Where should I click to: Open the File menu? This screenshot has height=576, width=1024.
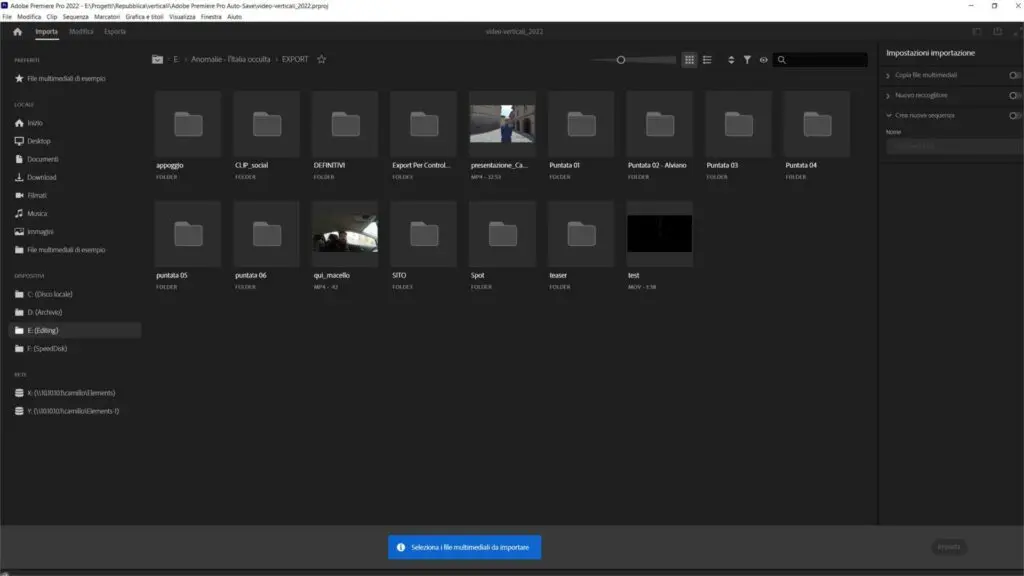pyautogui.click(x=7, y=17)
